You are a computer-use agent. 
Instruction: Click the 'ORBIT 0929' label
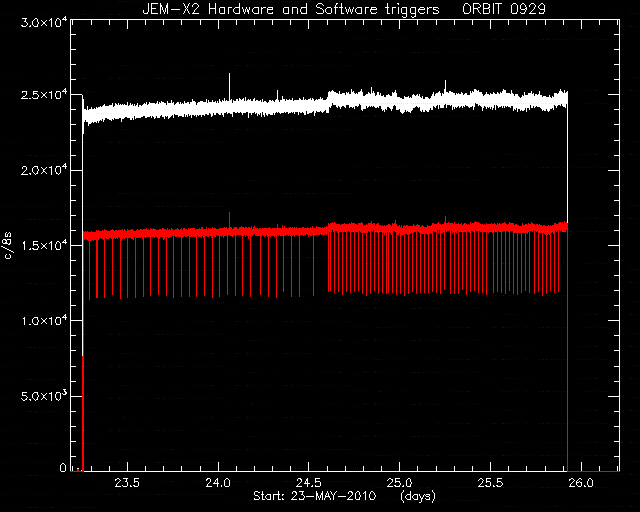[504, 9]
